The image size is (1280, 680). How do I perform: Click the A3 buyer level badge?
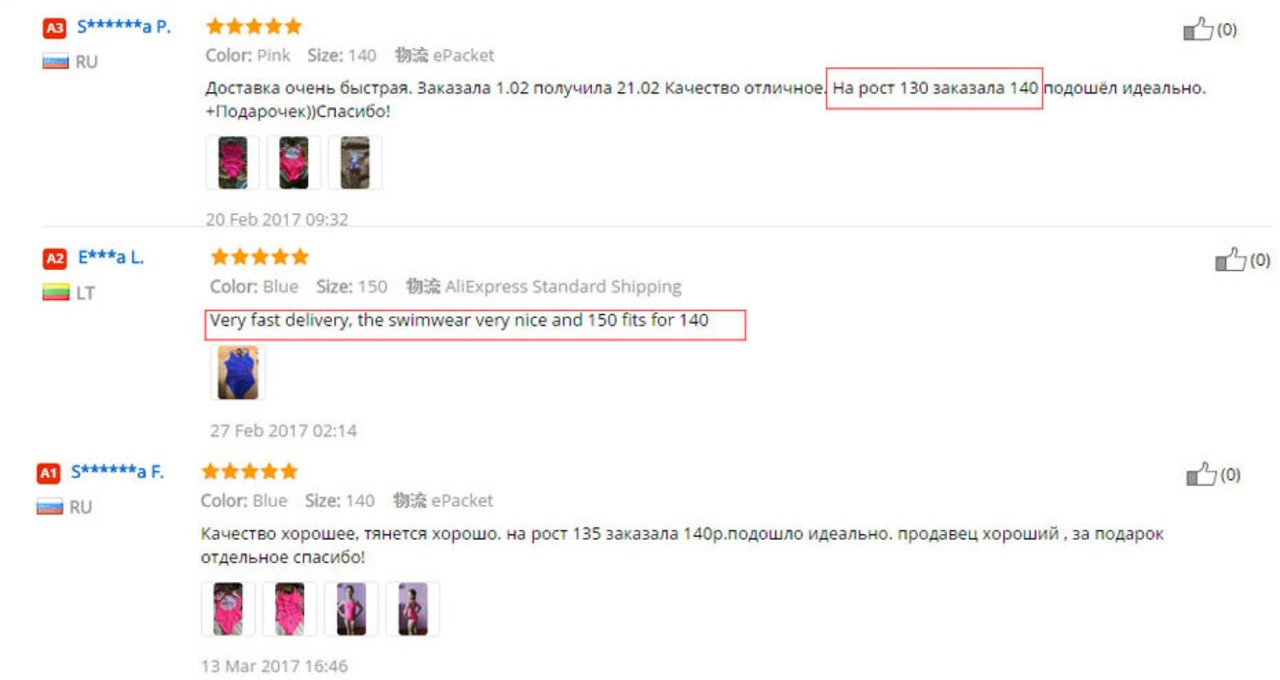[x=54, y=28]
